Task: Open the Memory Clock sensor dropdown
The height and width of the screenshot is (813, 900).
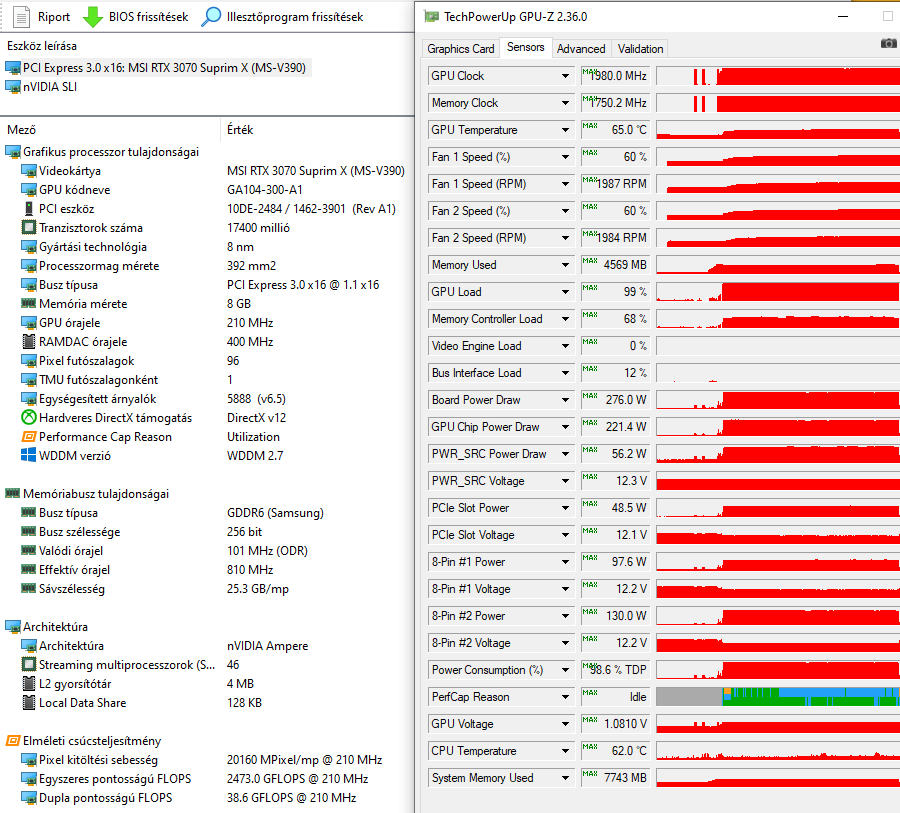Action: click(565, 103)
